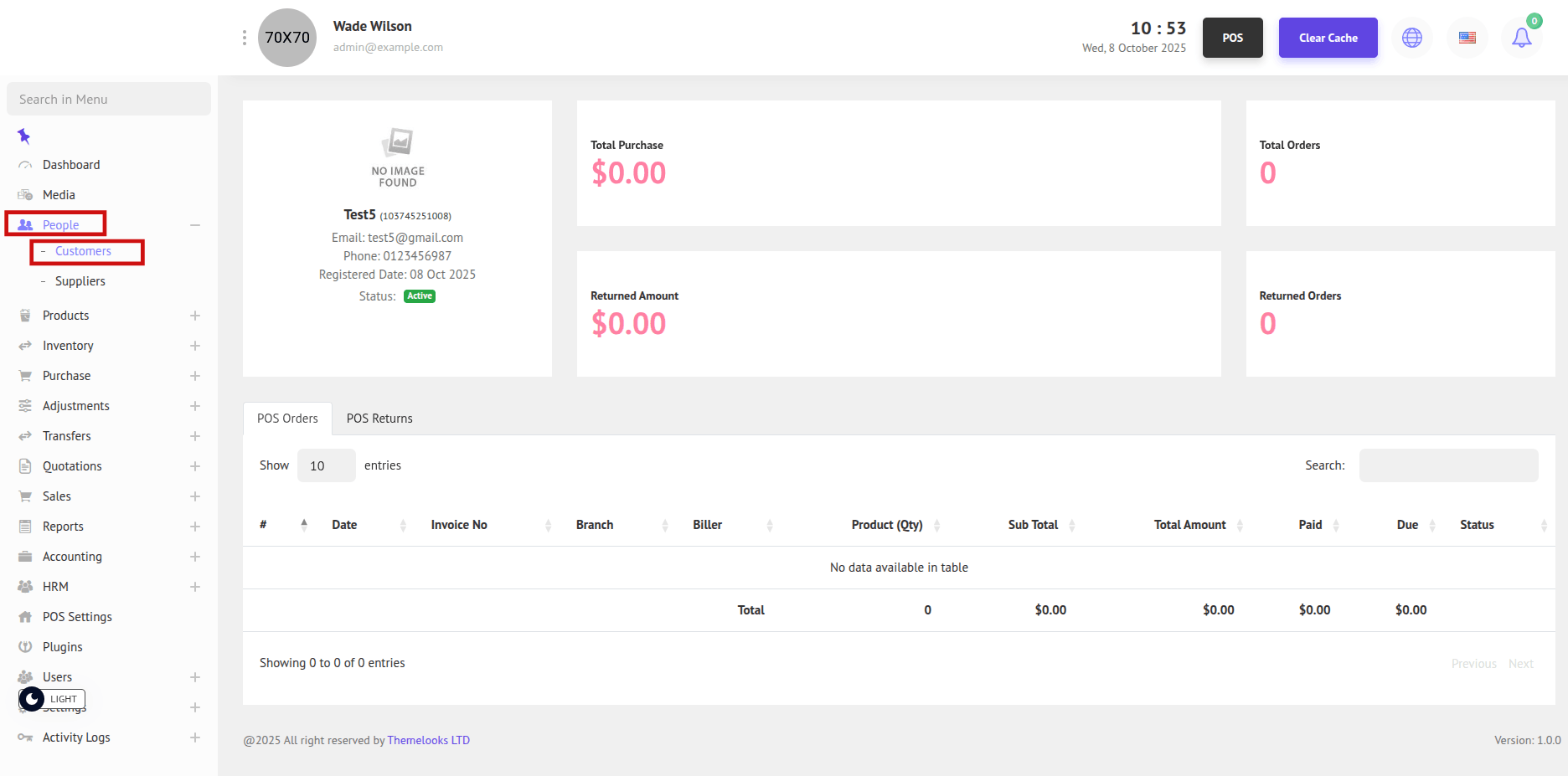Screen dimensions: 1568x776
Task: Click the Plugins sidebar icon
Action: [25, 647]
